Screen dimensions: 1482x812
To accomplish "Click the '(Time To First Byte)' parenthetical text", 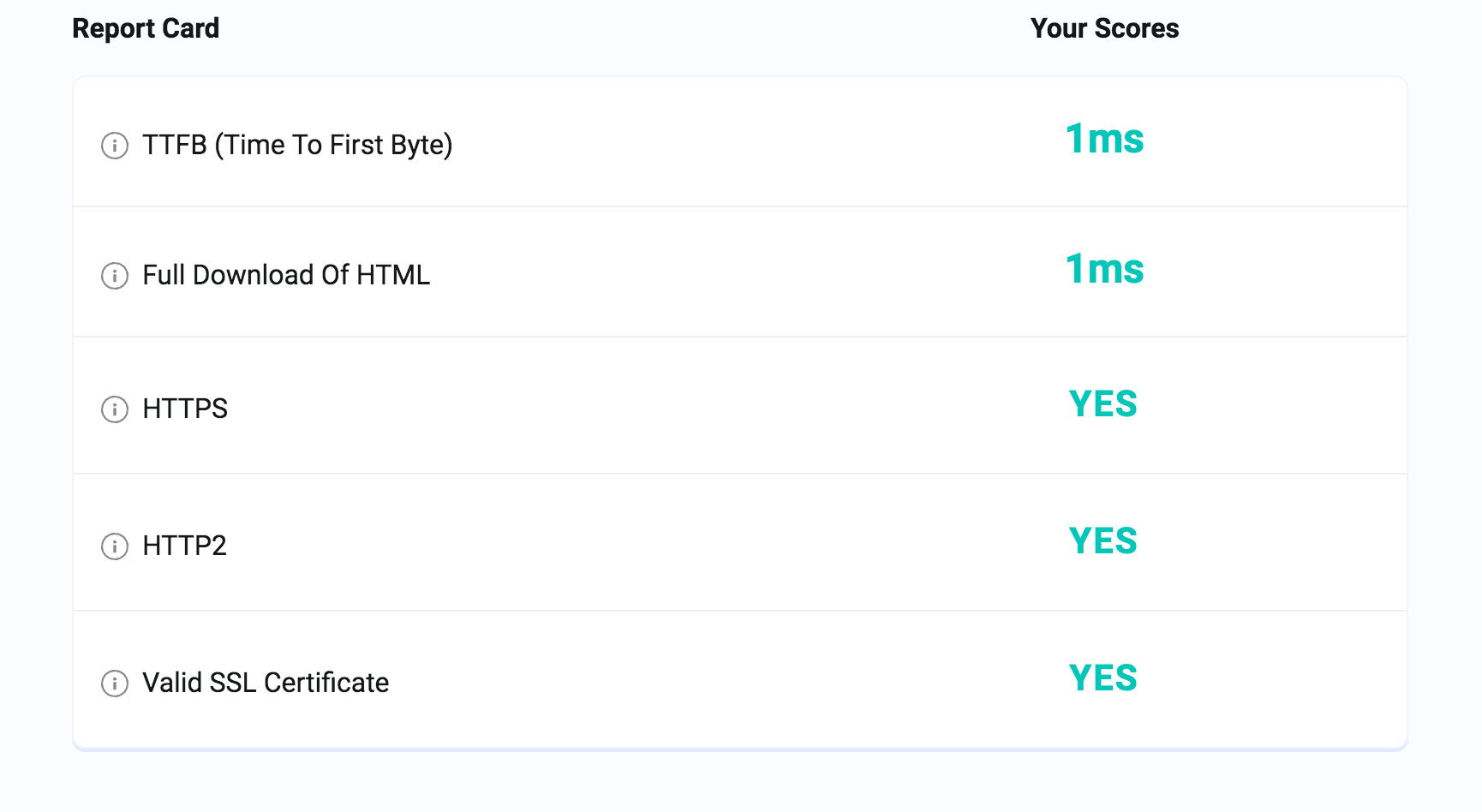I will [333, 146].
